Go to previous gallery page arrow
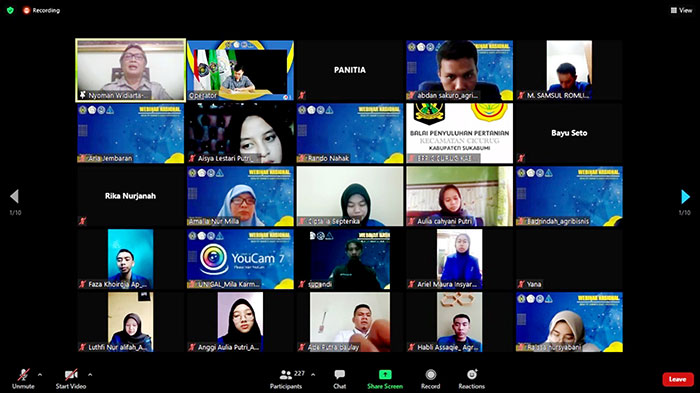700x393 pixels. pos(14,196)
